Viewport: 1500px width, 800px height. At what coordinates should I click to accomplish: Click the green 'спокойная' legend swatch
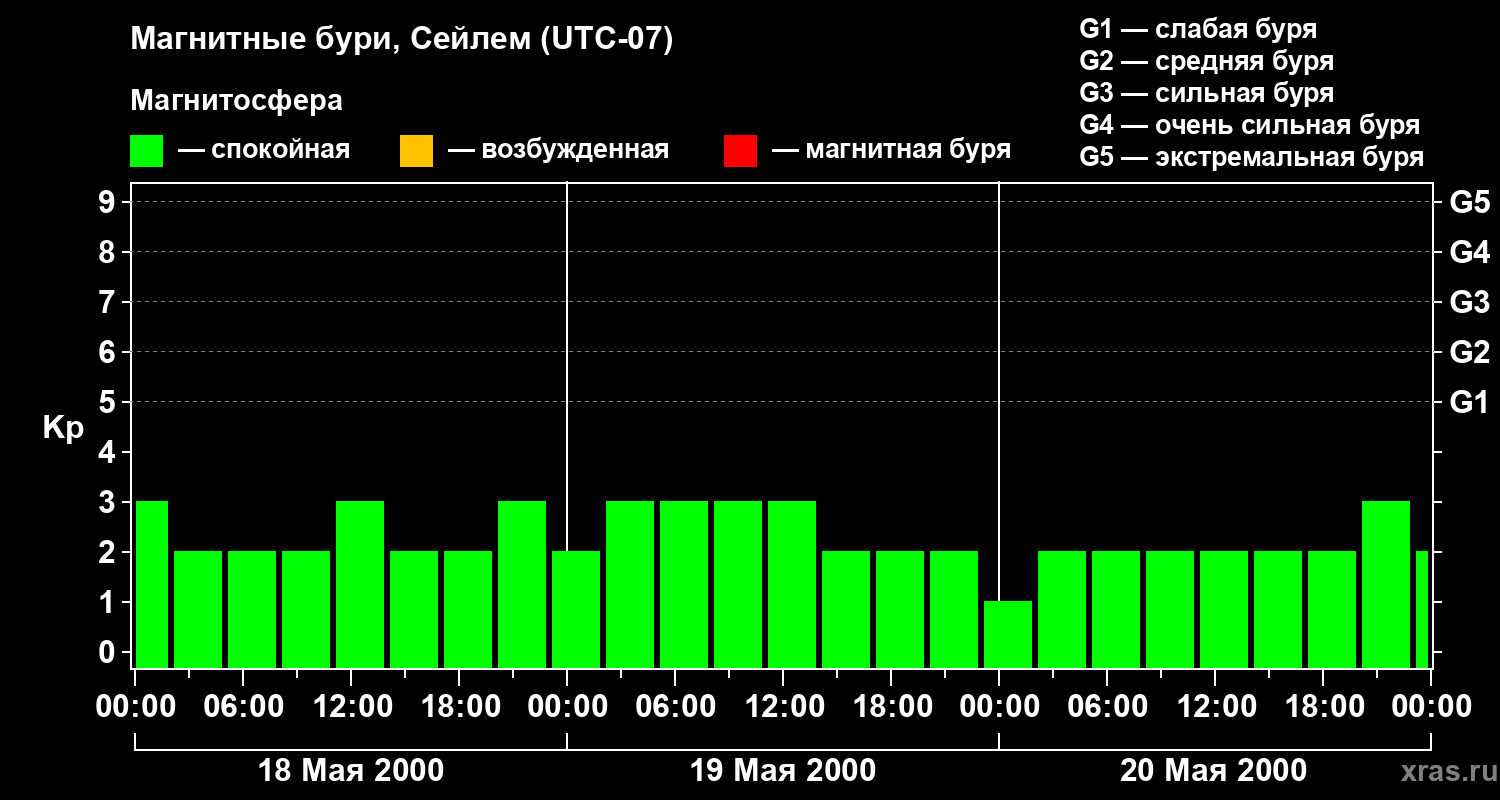(x=146, y=151)
